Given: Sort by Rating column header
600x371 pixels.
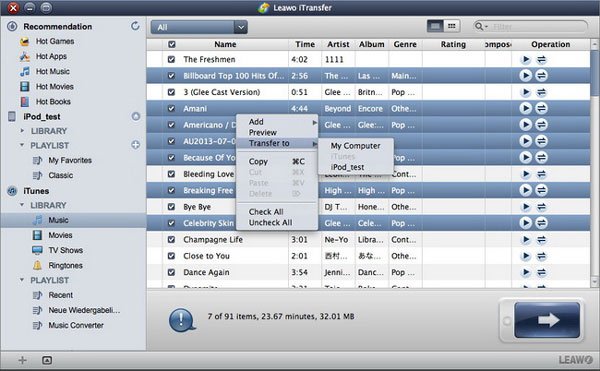Looking at the screenshot, I should click(453, 44).
